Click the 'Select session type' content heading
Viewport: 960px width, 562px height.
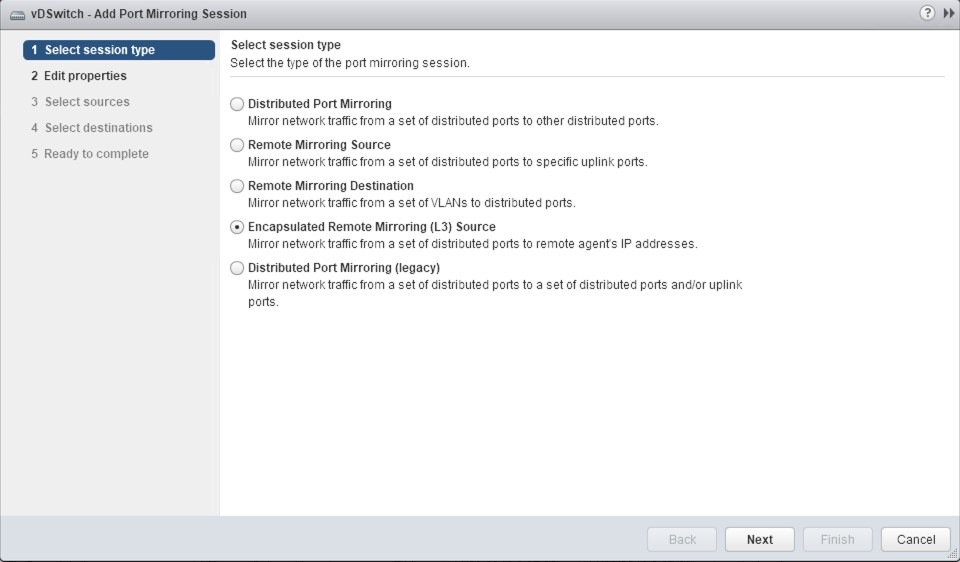point(286,45)
